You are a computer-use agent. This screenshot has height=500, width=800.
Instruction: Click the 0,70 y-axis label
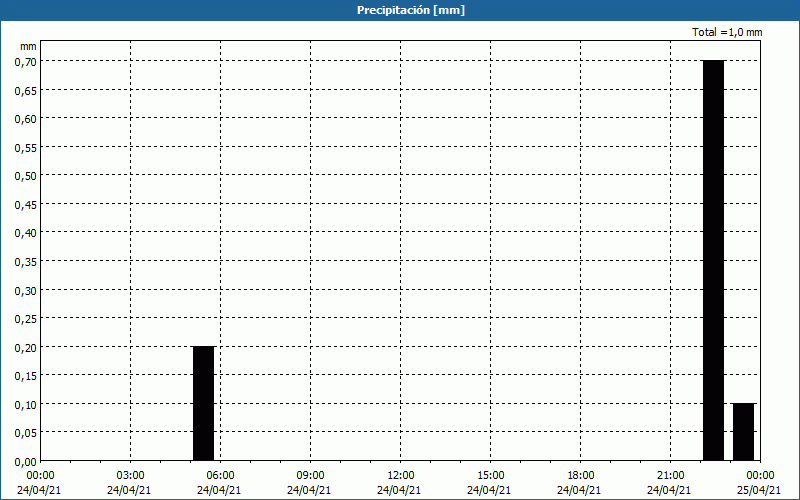click(x=26, y=62)
